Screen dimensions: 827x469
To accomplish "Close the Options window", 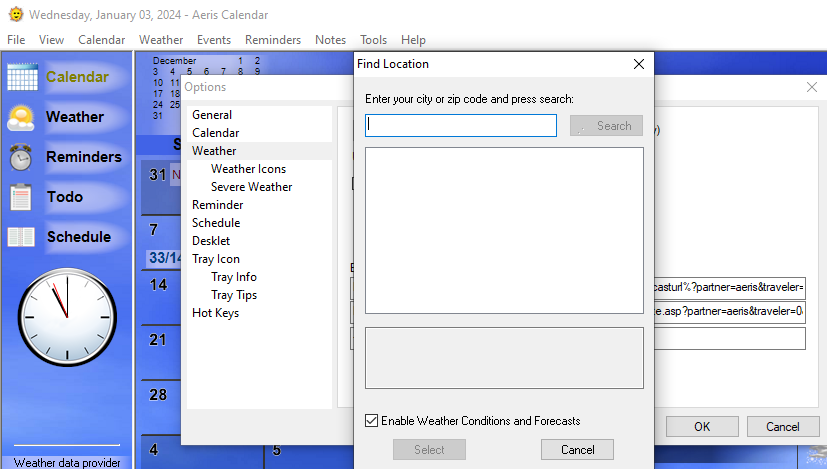I will pyautogui.click(x=812, y=87).
